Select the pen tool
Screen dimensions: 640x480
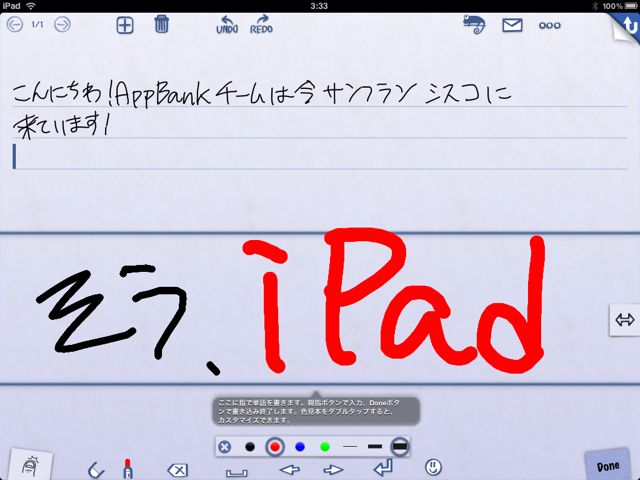[128, 469]
